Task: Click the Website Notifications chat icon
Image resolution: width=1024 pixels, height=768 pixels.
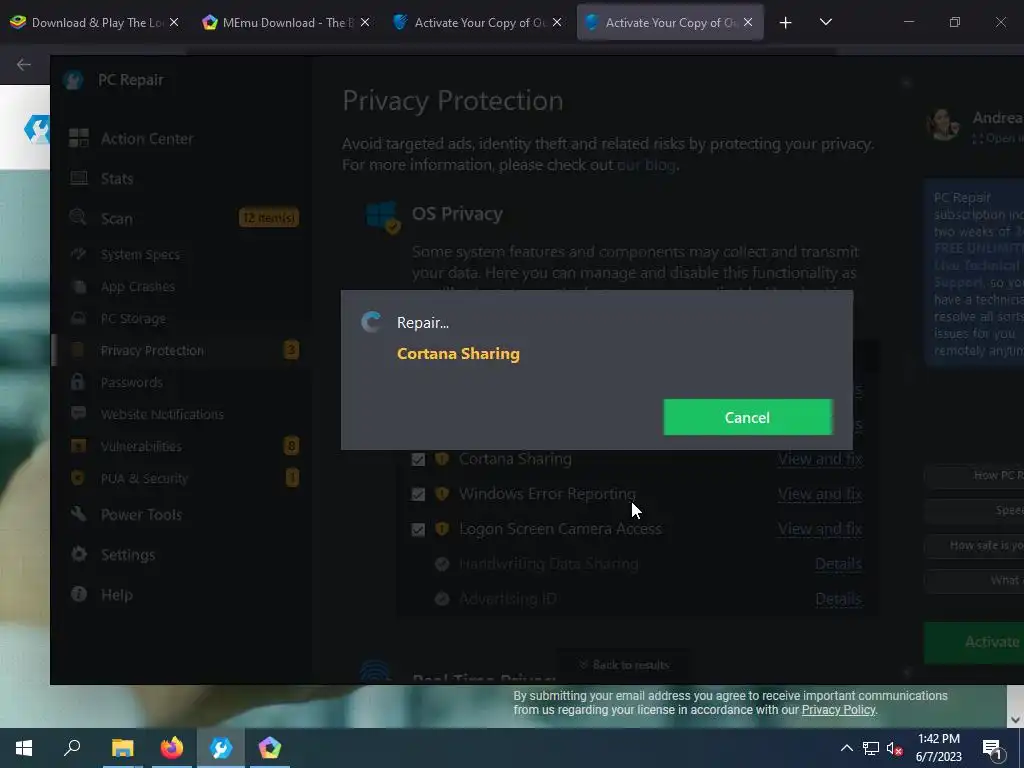Action: pyautogui.click(x=78, y=413)
